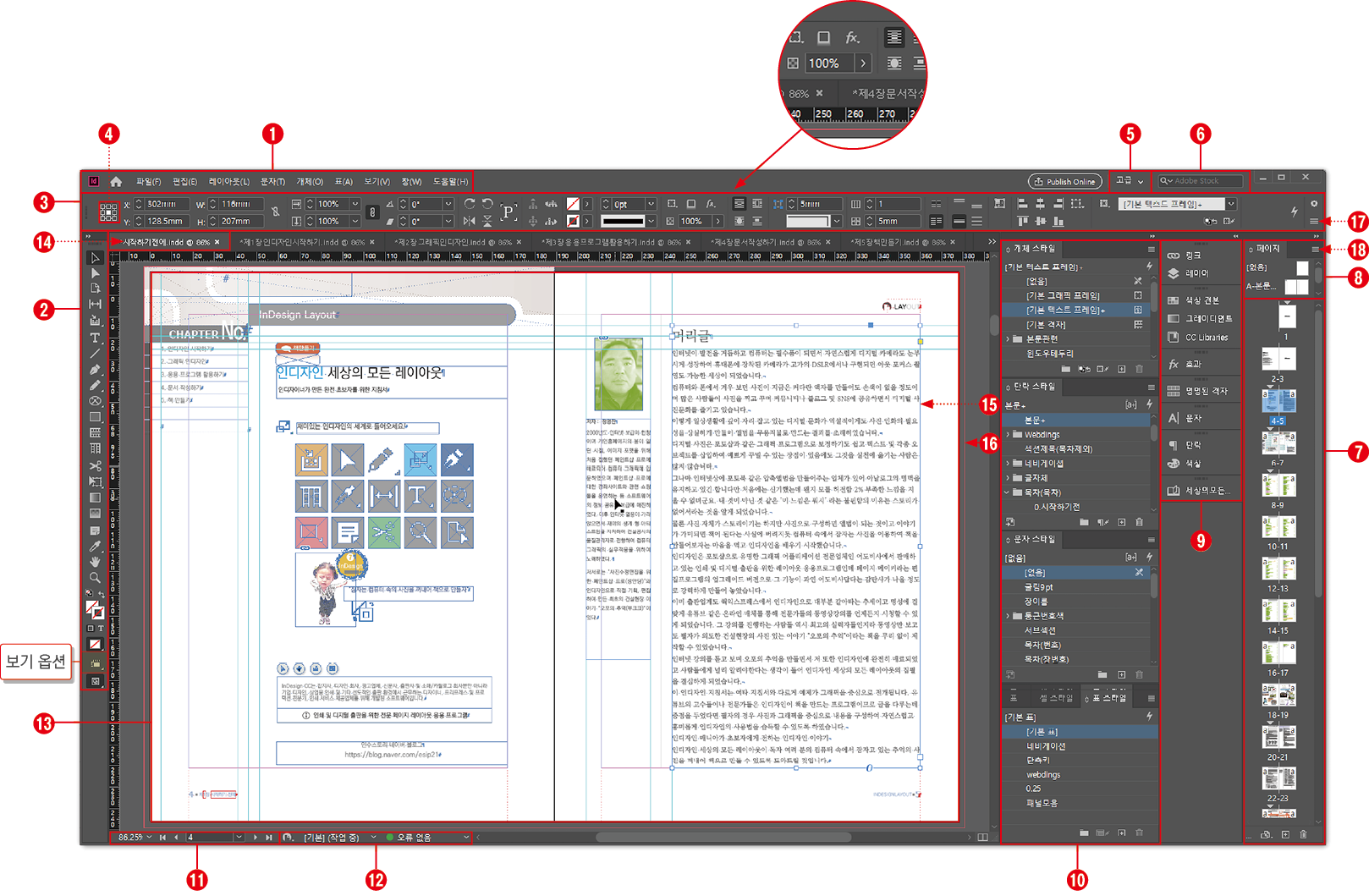
Task: Go to the first page using the status bar arrow
Action: tap(162, 838)
